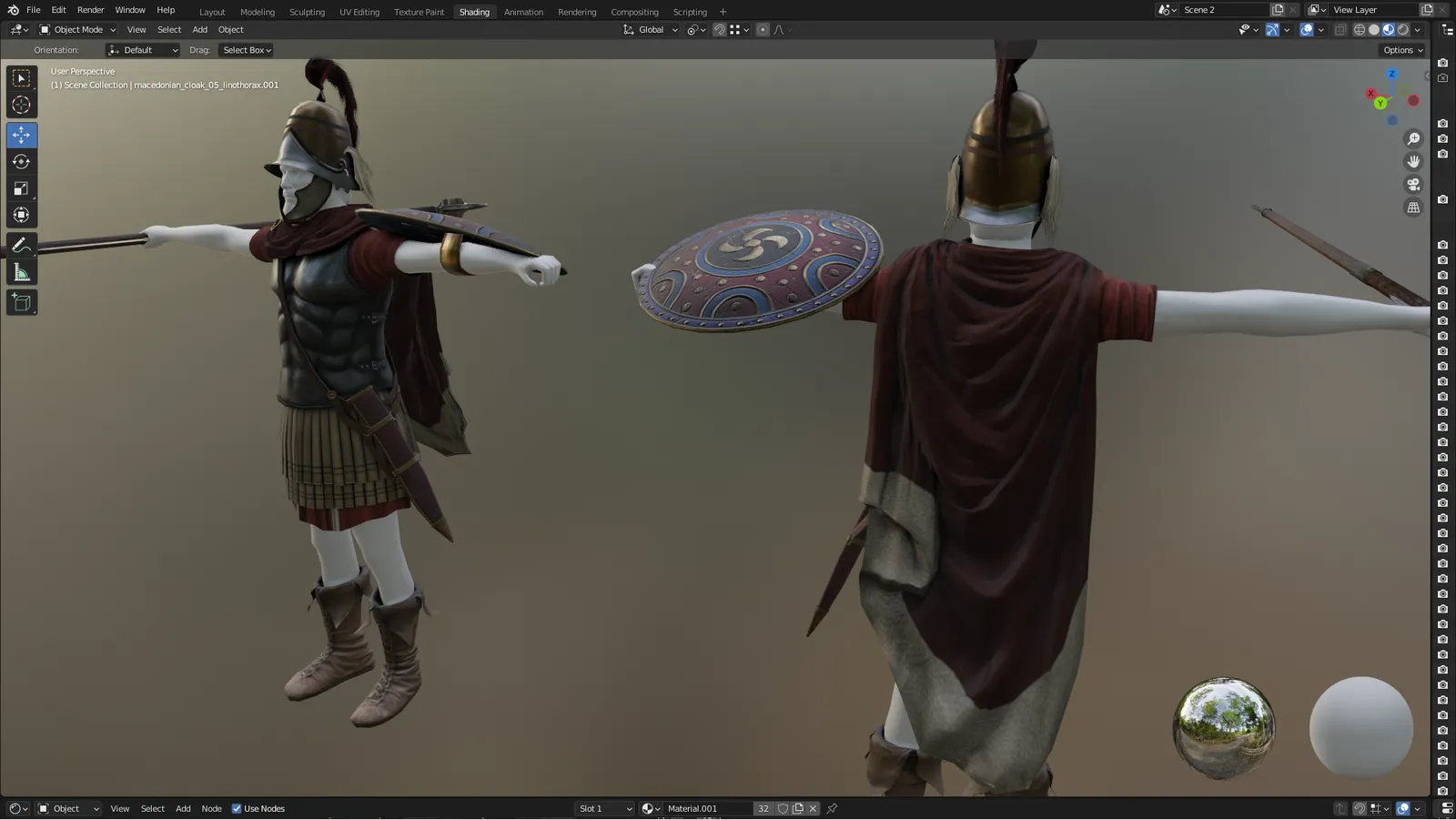Choose the Transform tool
1456x820 pixels.
point(21,215)
